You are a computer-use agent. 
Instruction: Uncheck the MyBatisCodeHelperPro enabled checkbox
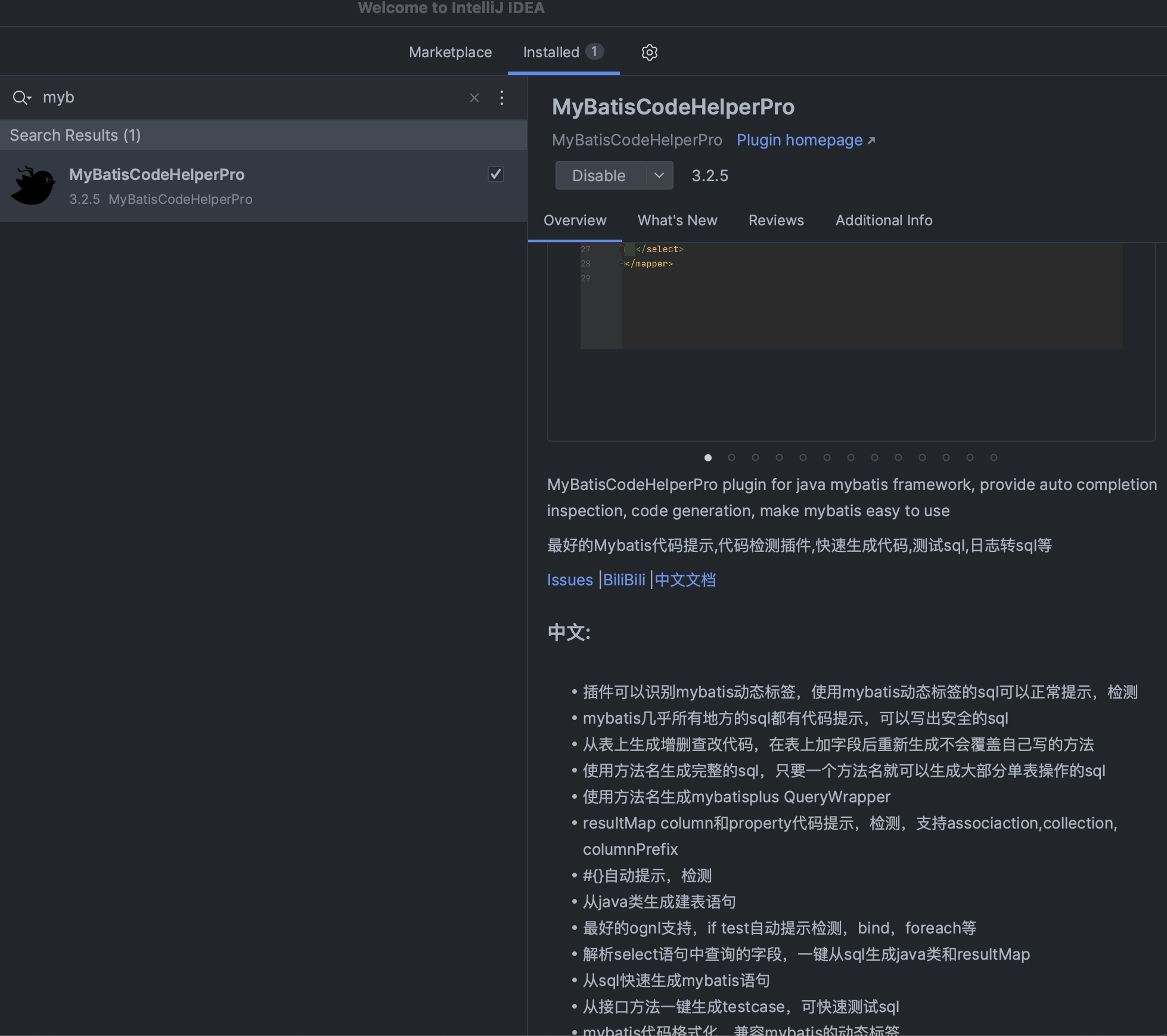point(495,174)
